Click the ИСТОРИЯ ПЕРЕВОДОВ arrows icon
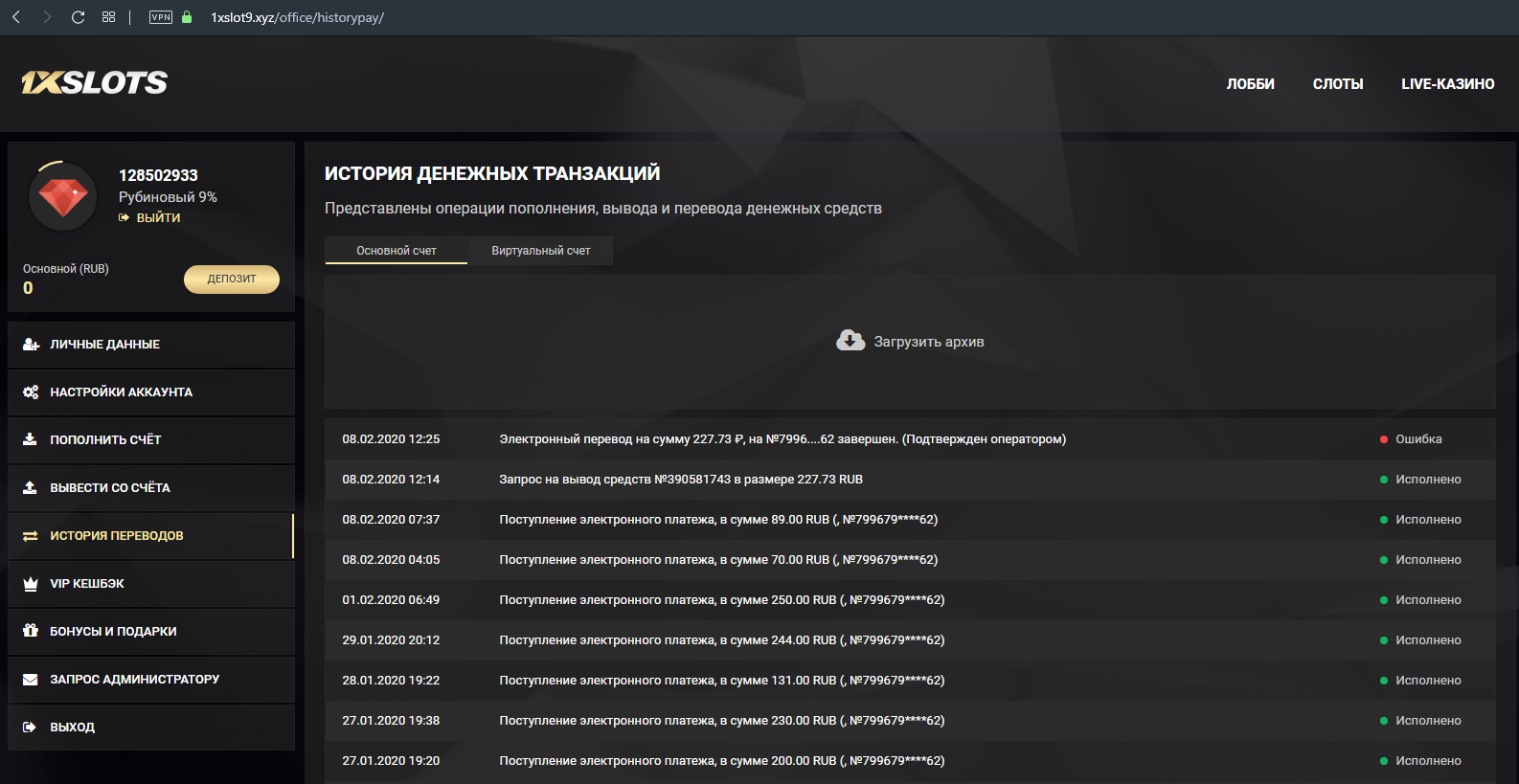The height and width of the screenshot is (784, 1519). pyautogui.click(x=31, y=536)
